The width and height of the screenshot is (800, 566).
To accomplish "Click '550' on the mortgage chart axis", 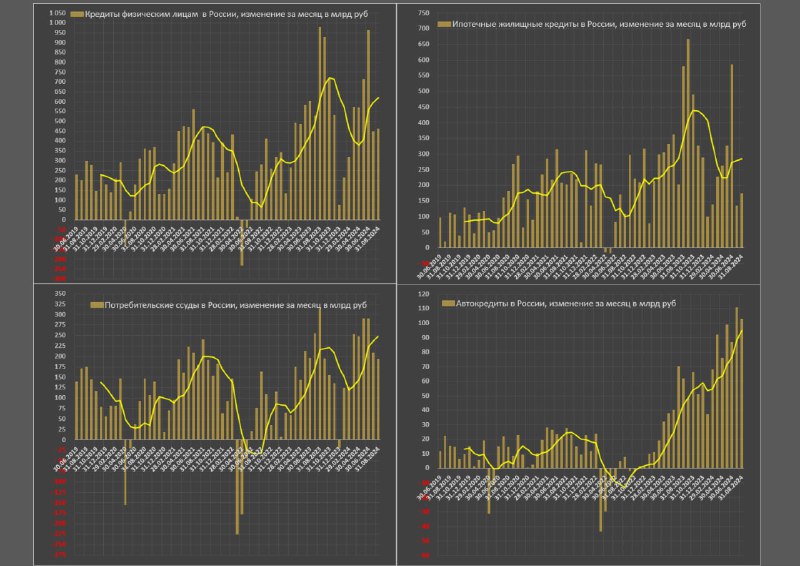I will pos(423,75).
